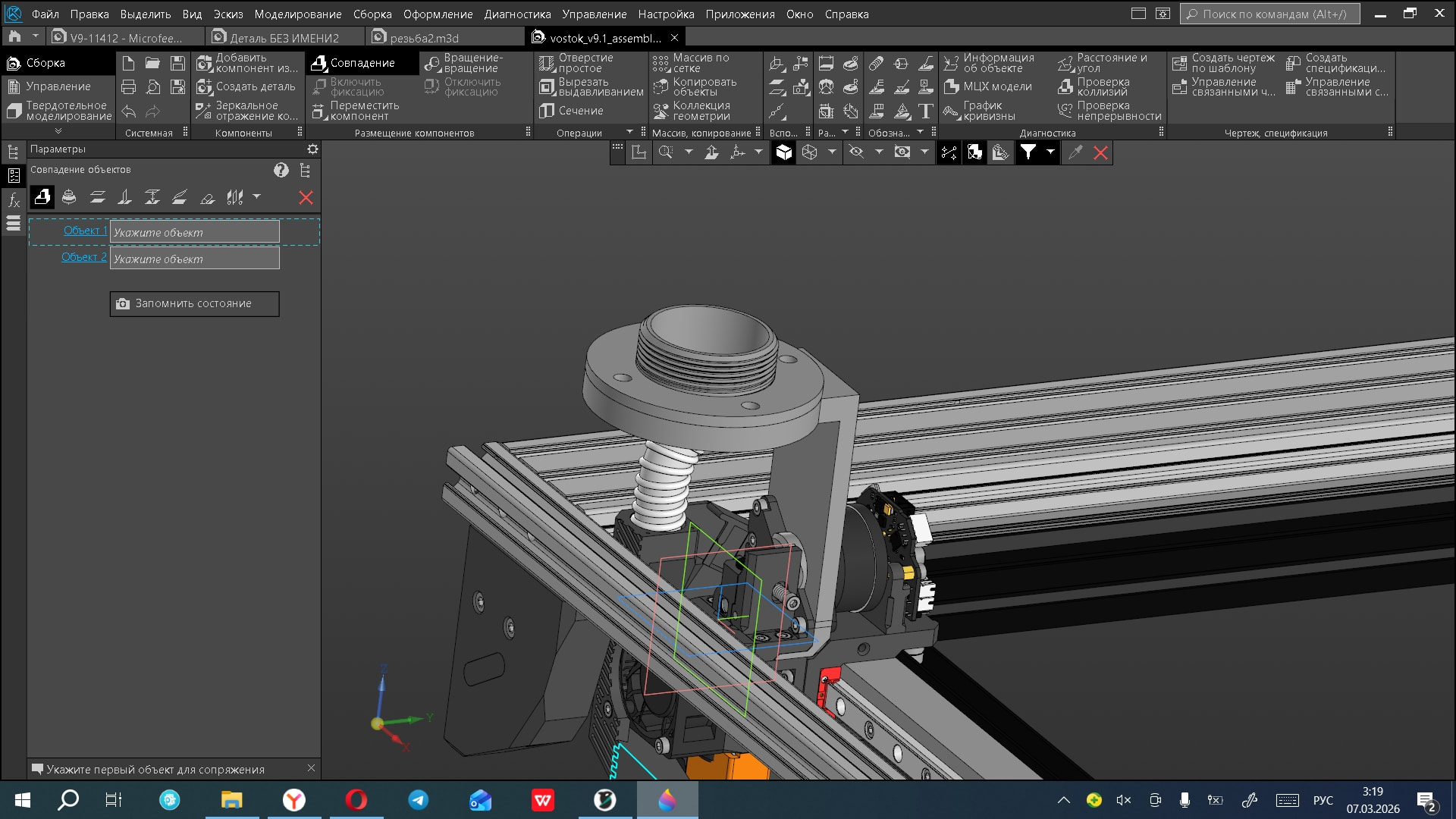Open the fx variables panel icon
This screenshot has height=819, width=1456.
[x=14, y=200]
